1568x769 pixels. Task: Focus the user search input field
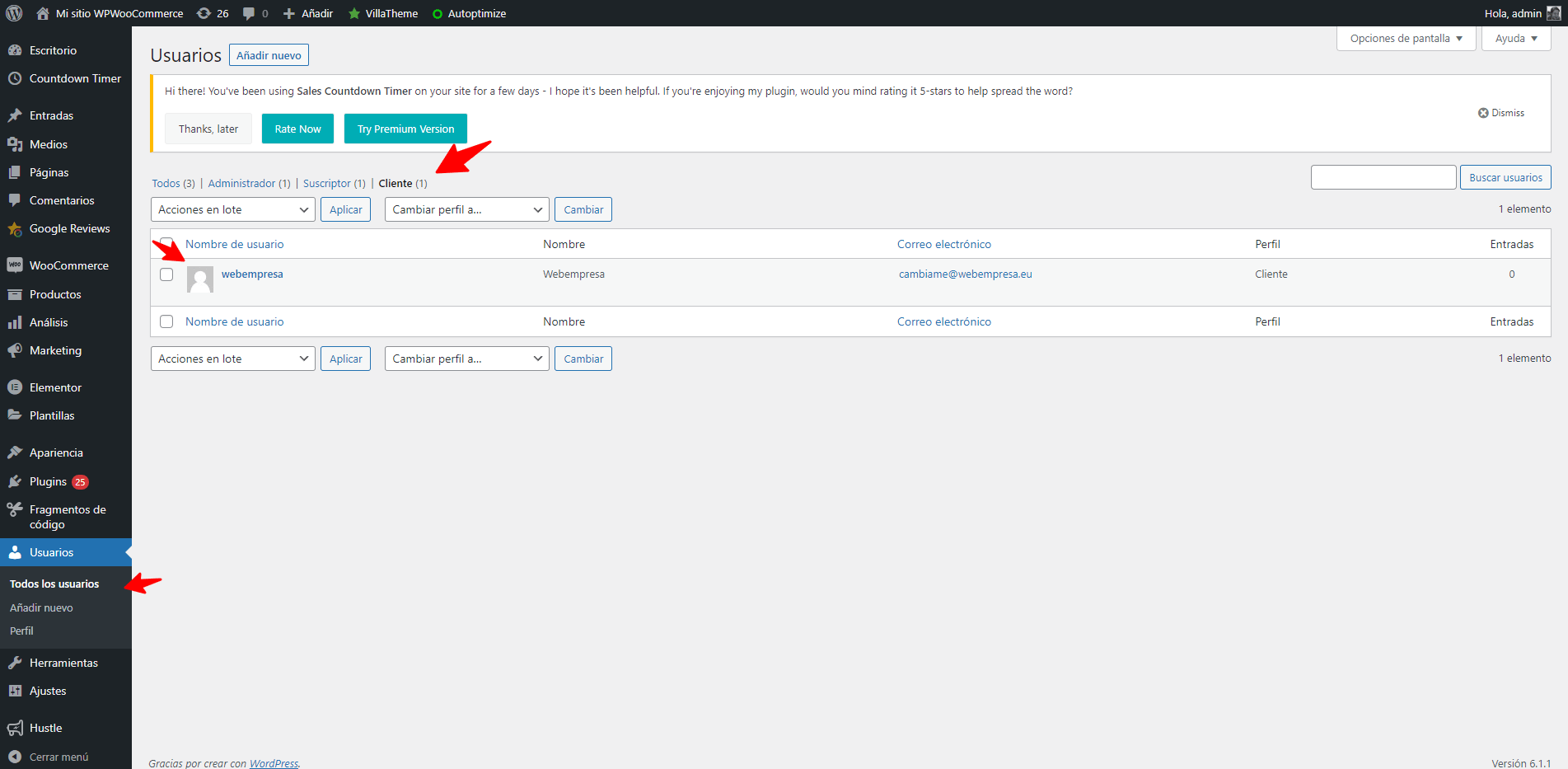1383,177
